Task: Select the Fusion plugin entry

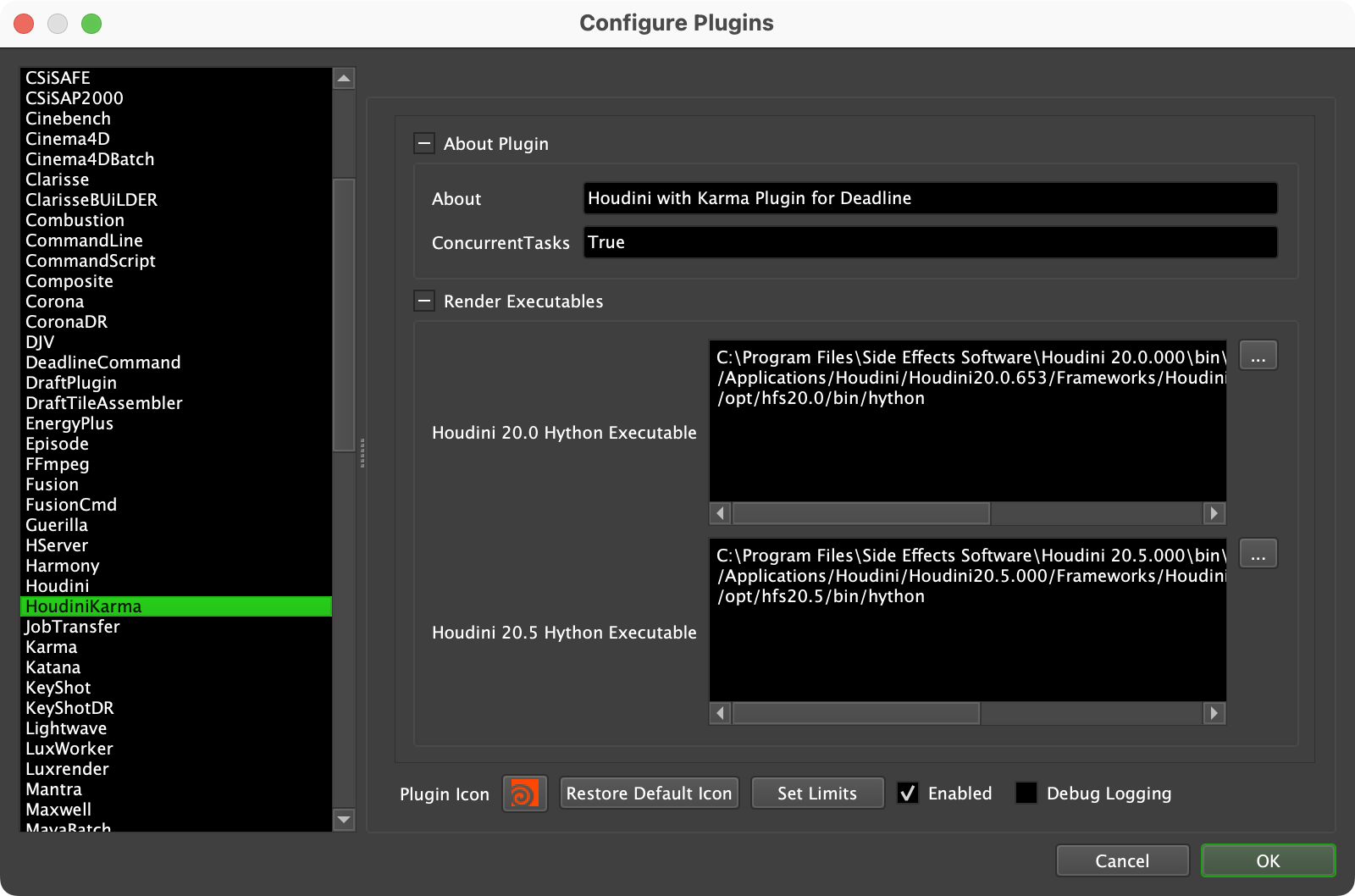Action: 176,484
